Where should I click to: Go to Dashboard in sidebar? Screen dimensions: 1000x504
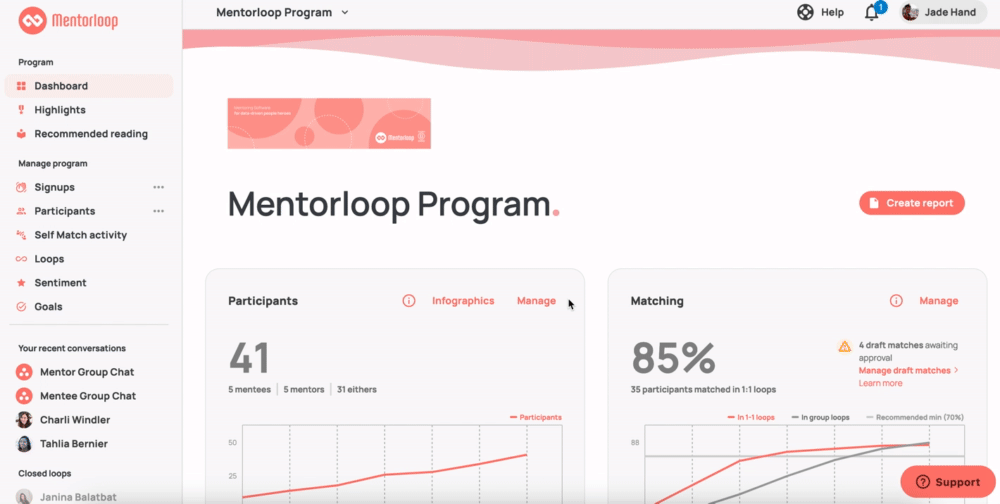pyautogui.click(x=89, y=86)
